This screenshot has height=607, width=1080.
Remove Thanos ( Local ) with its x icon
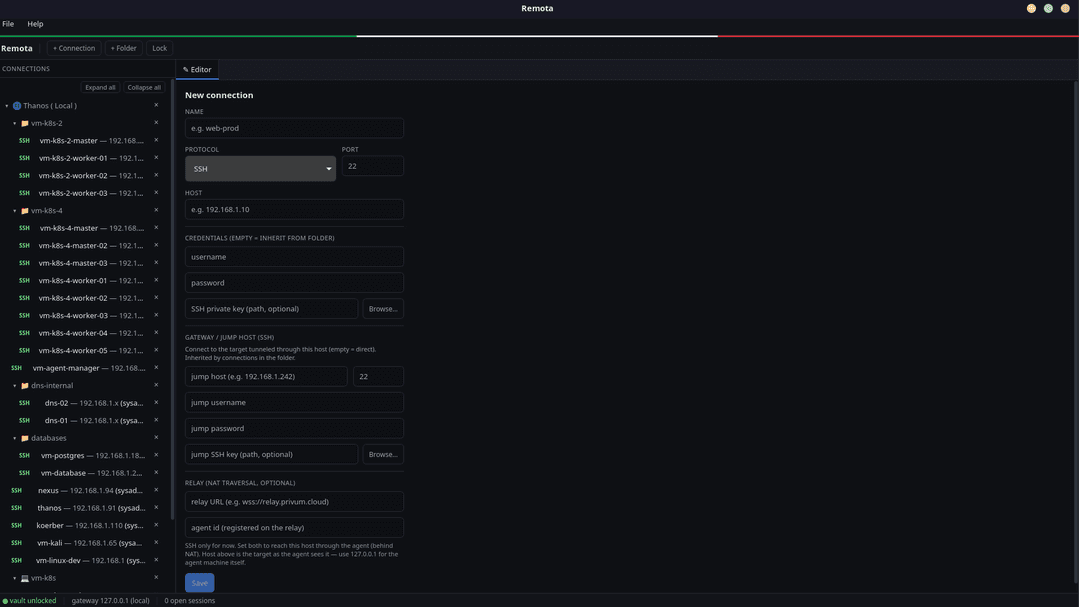coord(156,105)
